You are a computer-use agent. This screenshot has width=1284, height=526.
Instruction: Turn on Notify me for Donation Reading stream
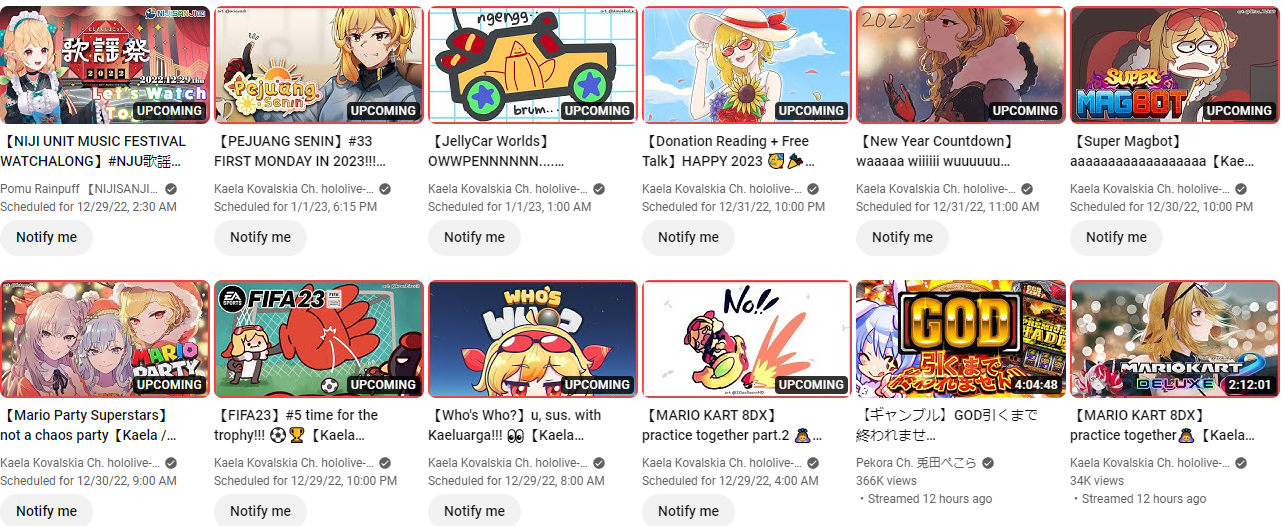tap(688, 237)
